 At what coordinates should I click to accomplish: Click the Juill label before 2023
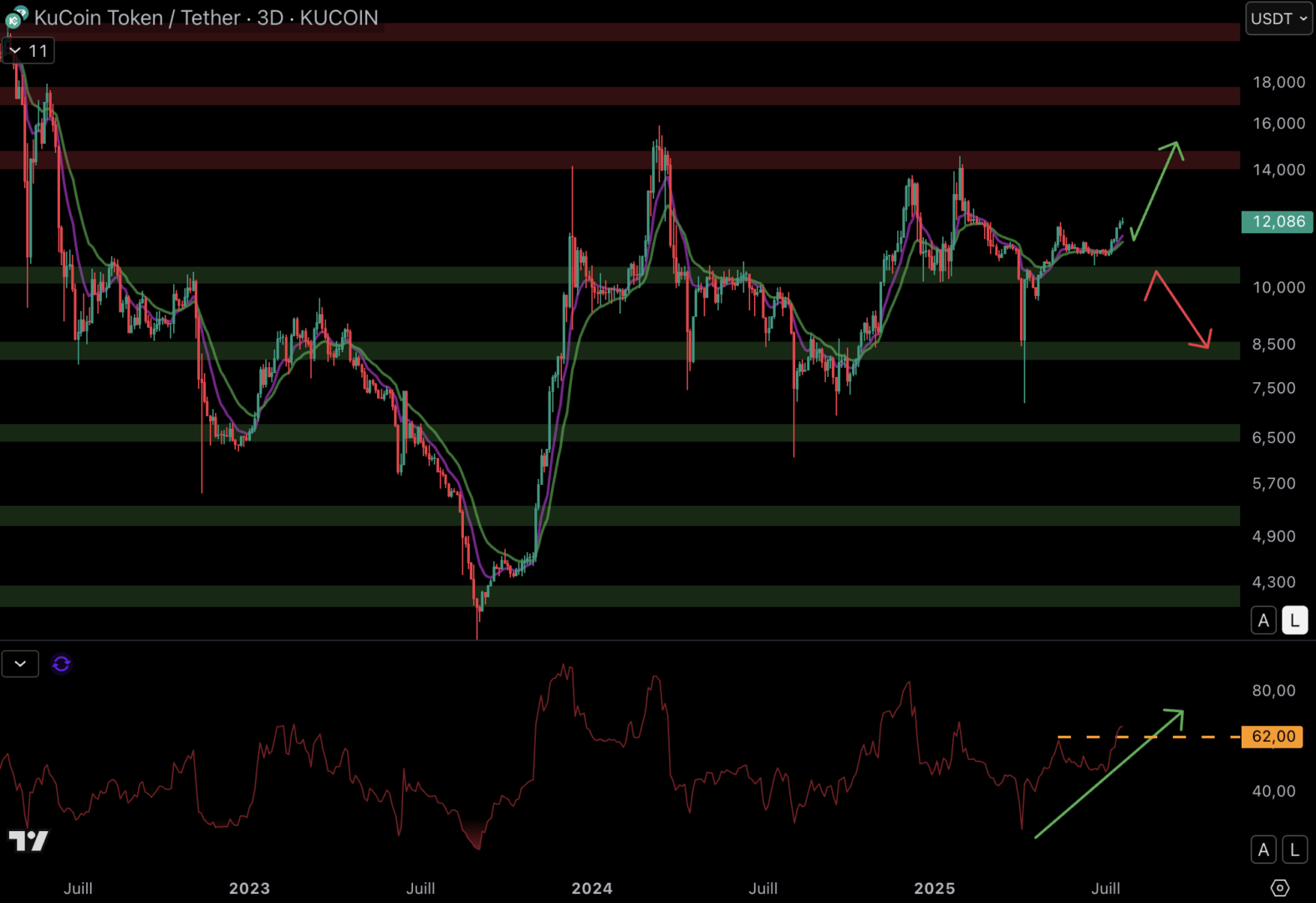(x=78, y=889)
